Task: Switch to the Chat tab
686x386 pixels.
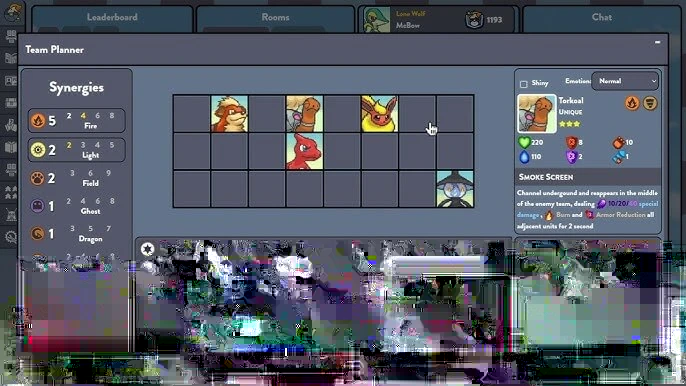Action: coord(602,18)
